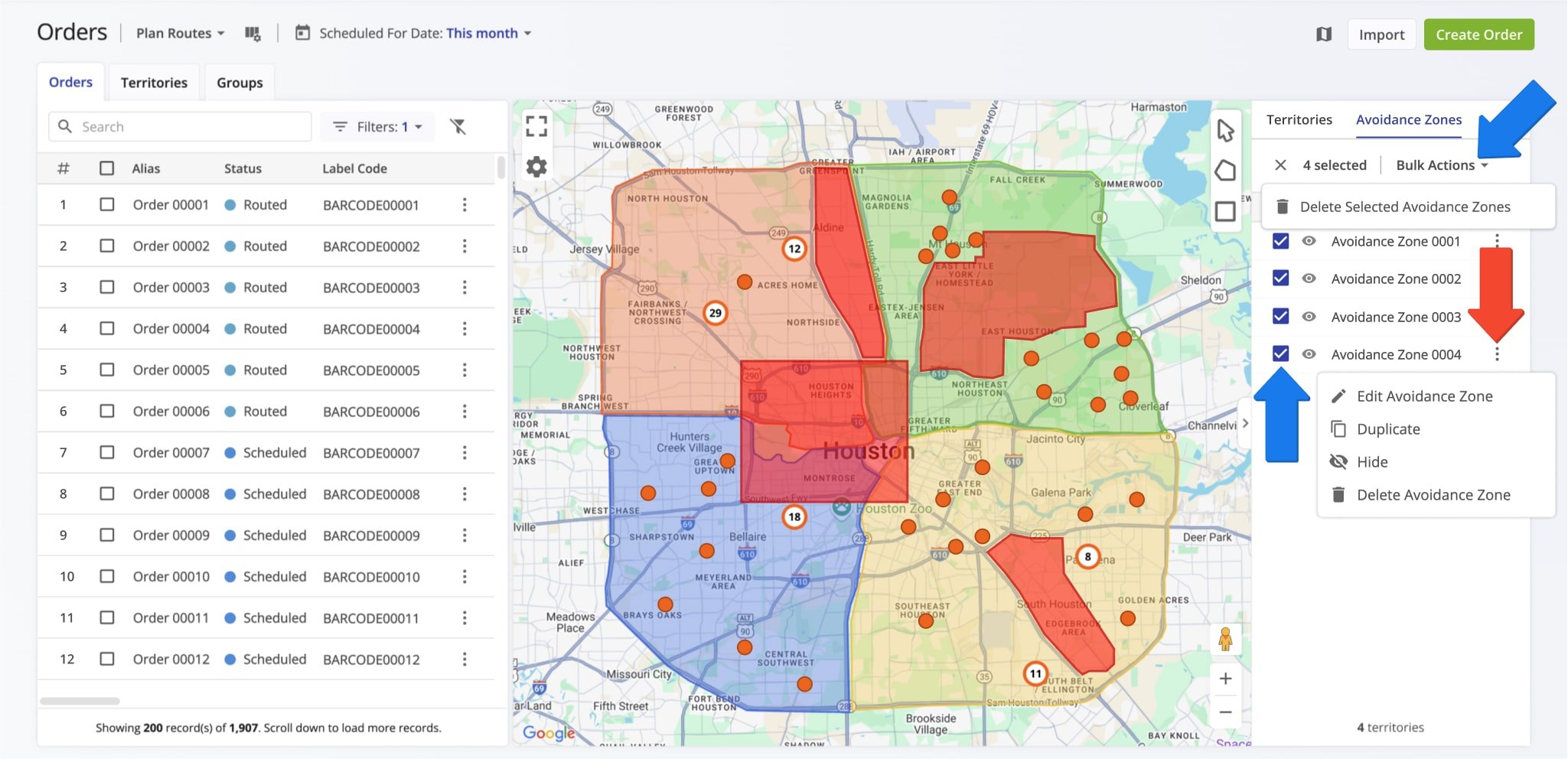Click the trash icon in bulk delete option
This screenshot has height=759, width=1568.
[x=1283, y=207]
